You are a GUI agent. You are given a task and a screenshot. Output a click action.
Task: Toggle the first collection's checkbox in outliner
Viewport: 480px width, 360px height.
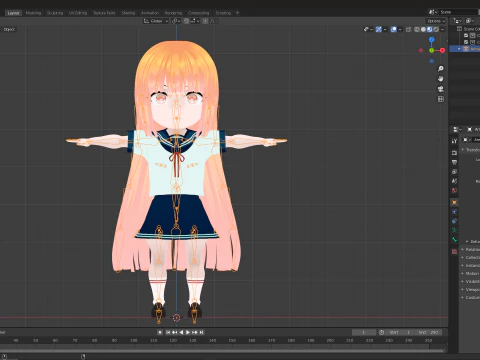coord(466,35)
